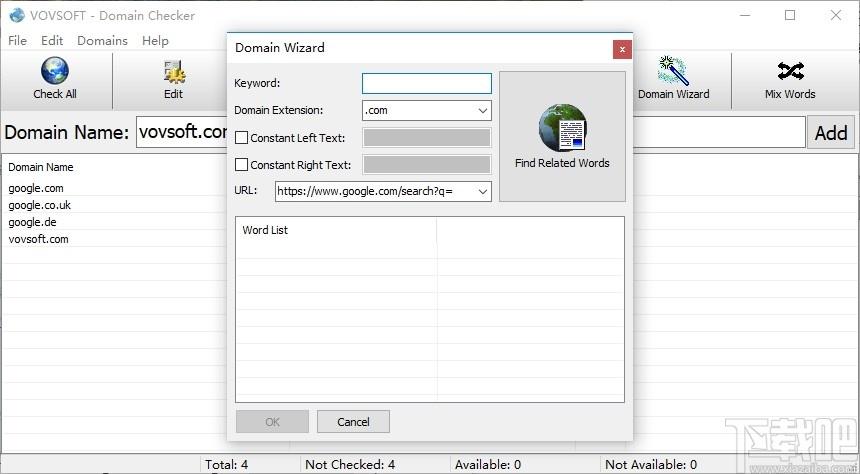The width and height of the screenshot is (860, 474).
Task: Enable Constant Left Text checkbox
Action: click(x=241, y=138)
